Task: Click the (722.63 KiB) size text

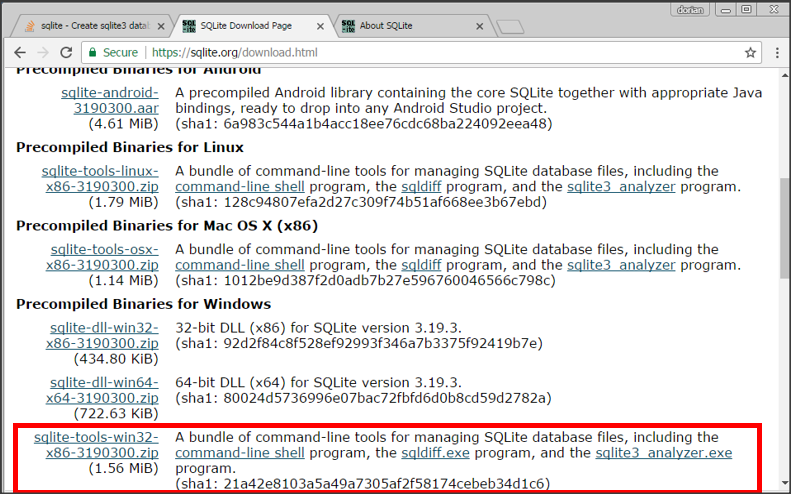Action: (116, 413)
